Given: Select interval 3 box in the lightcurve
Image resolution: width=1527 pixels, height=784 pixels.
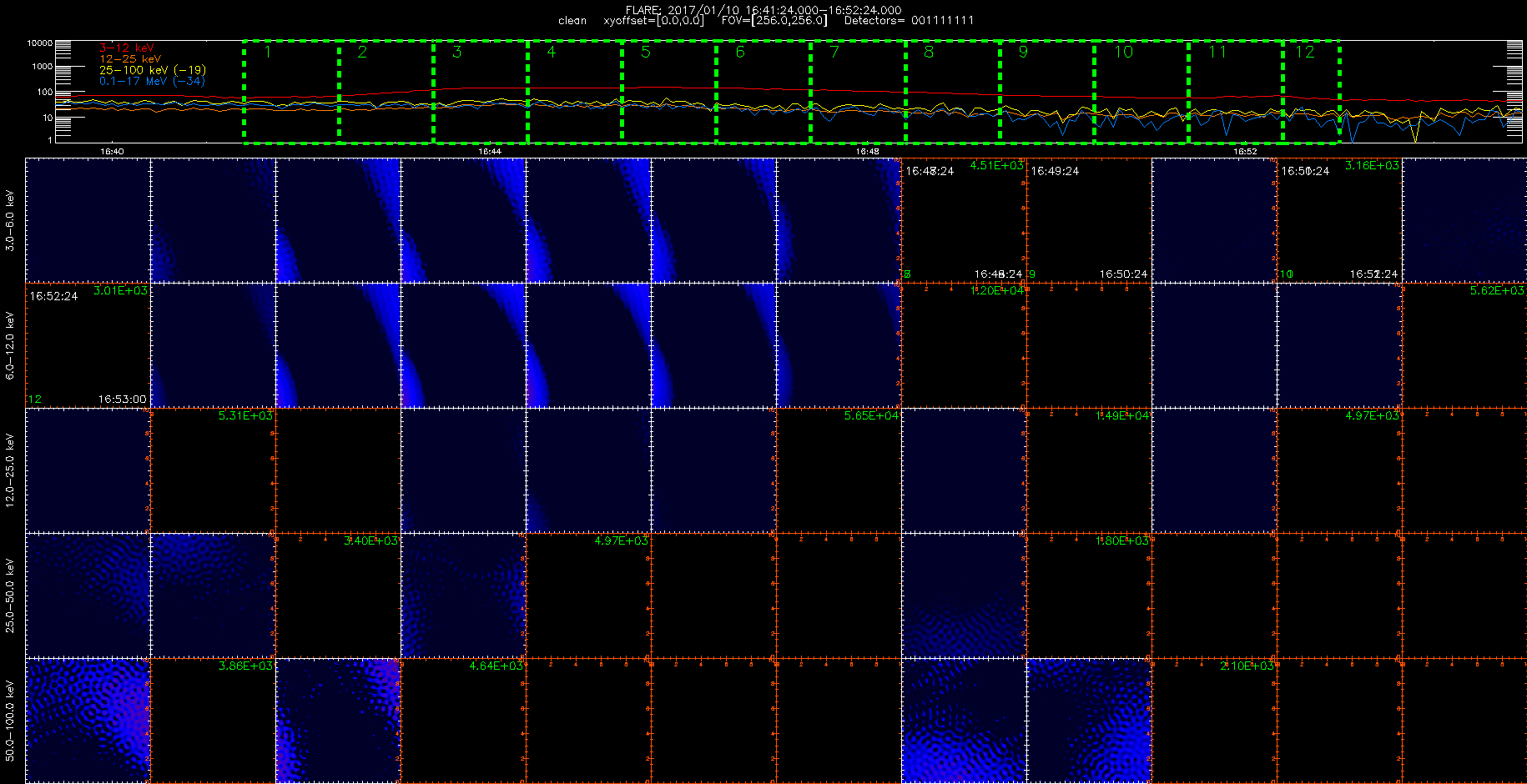Looking at the screenshot, I should point(481,92).
